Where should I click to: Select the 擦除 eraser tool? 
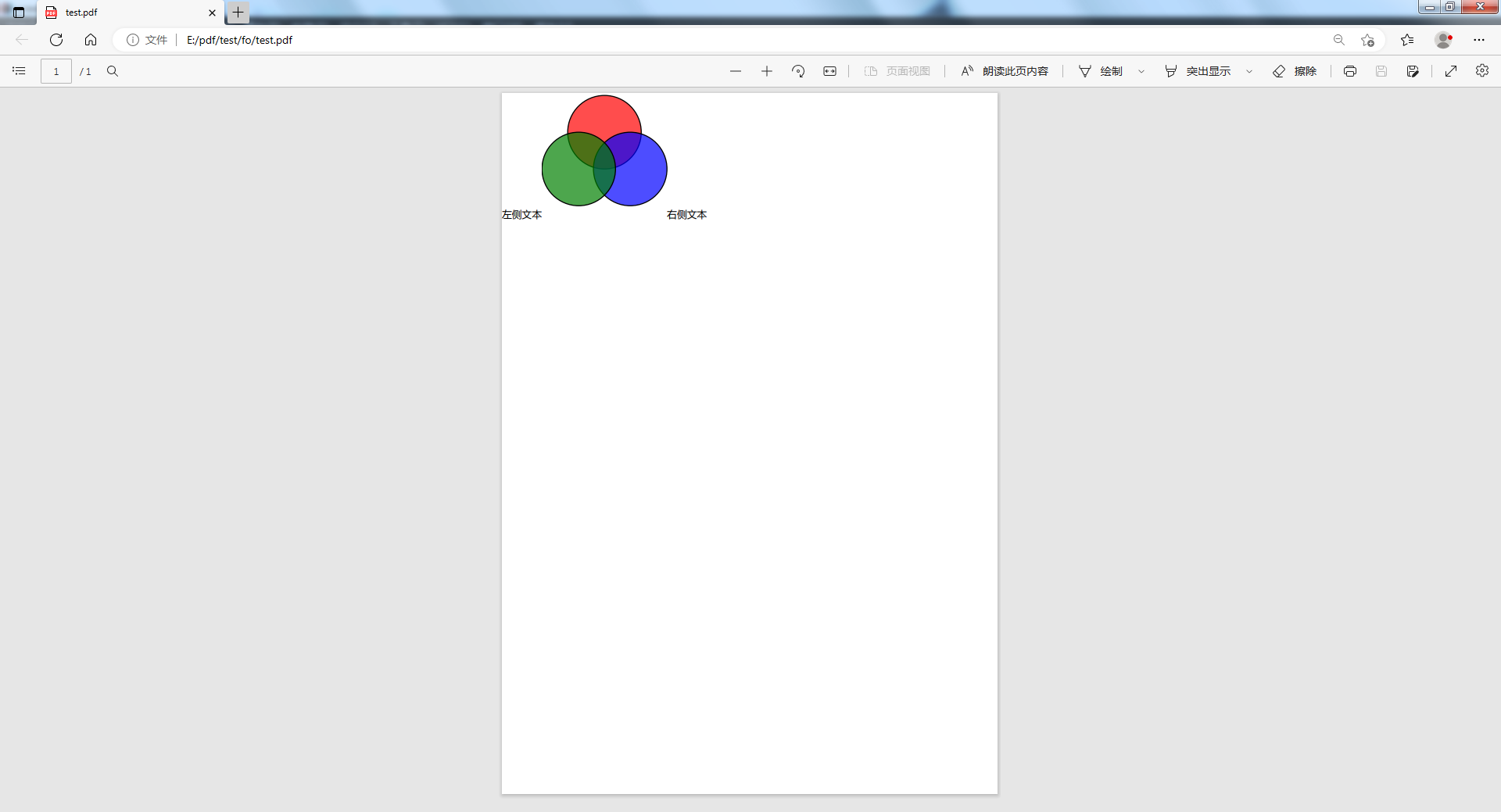click(1295, 71)
